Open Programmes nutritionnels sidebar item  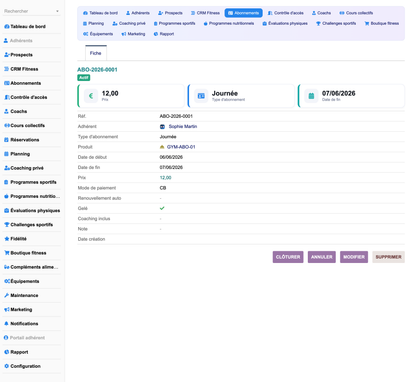click(x=32, y=196)
